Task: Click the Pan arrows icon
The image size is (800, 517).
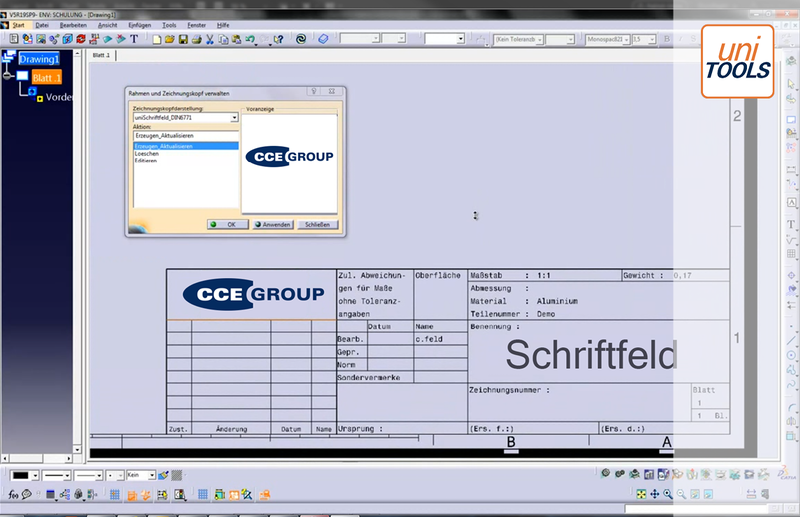Action: [x=655, y=494]
